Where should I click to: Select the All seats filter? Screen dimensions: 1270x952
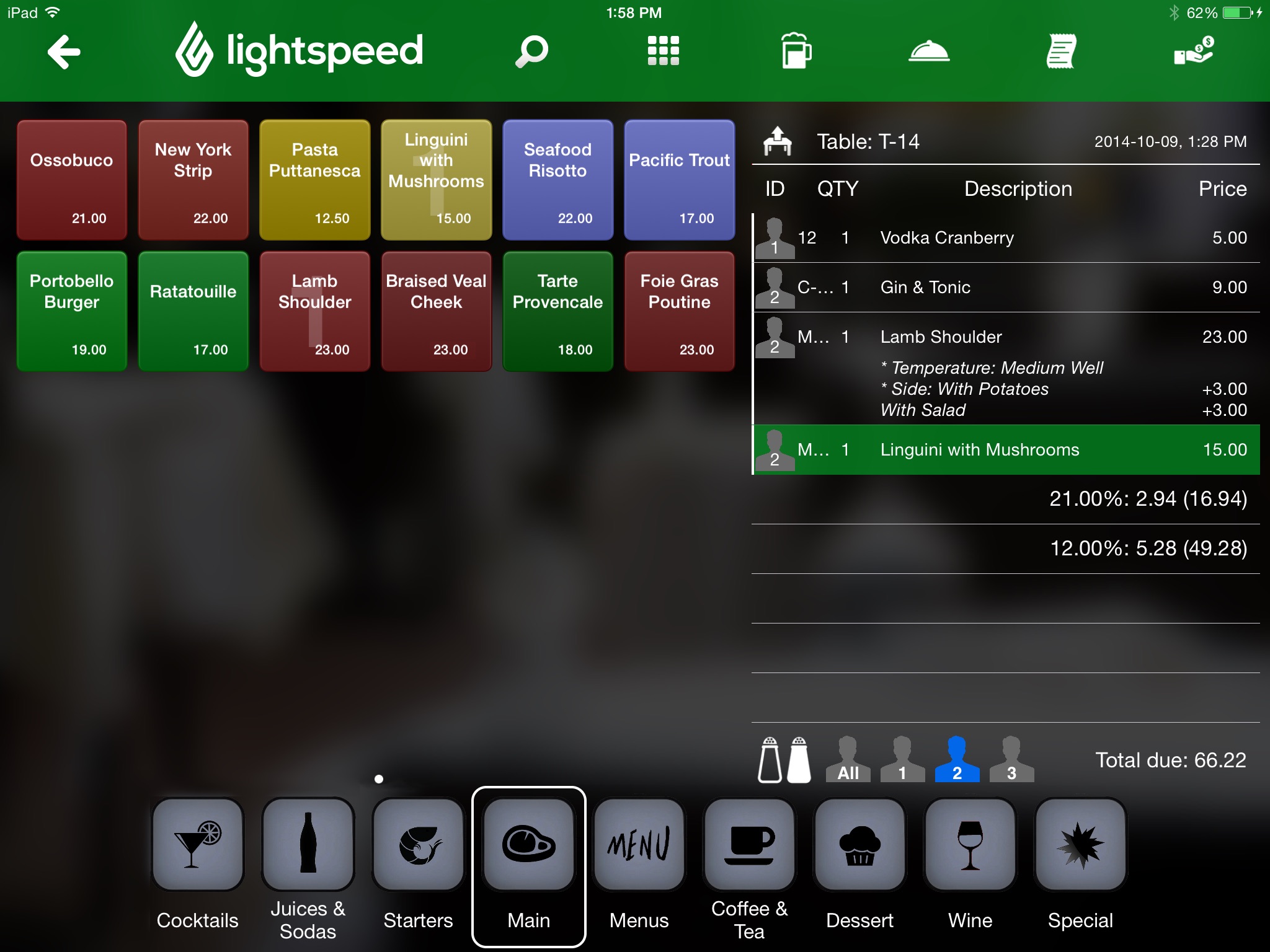coord(848,759)
